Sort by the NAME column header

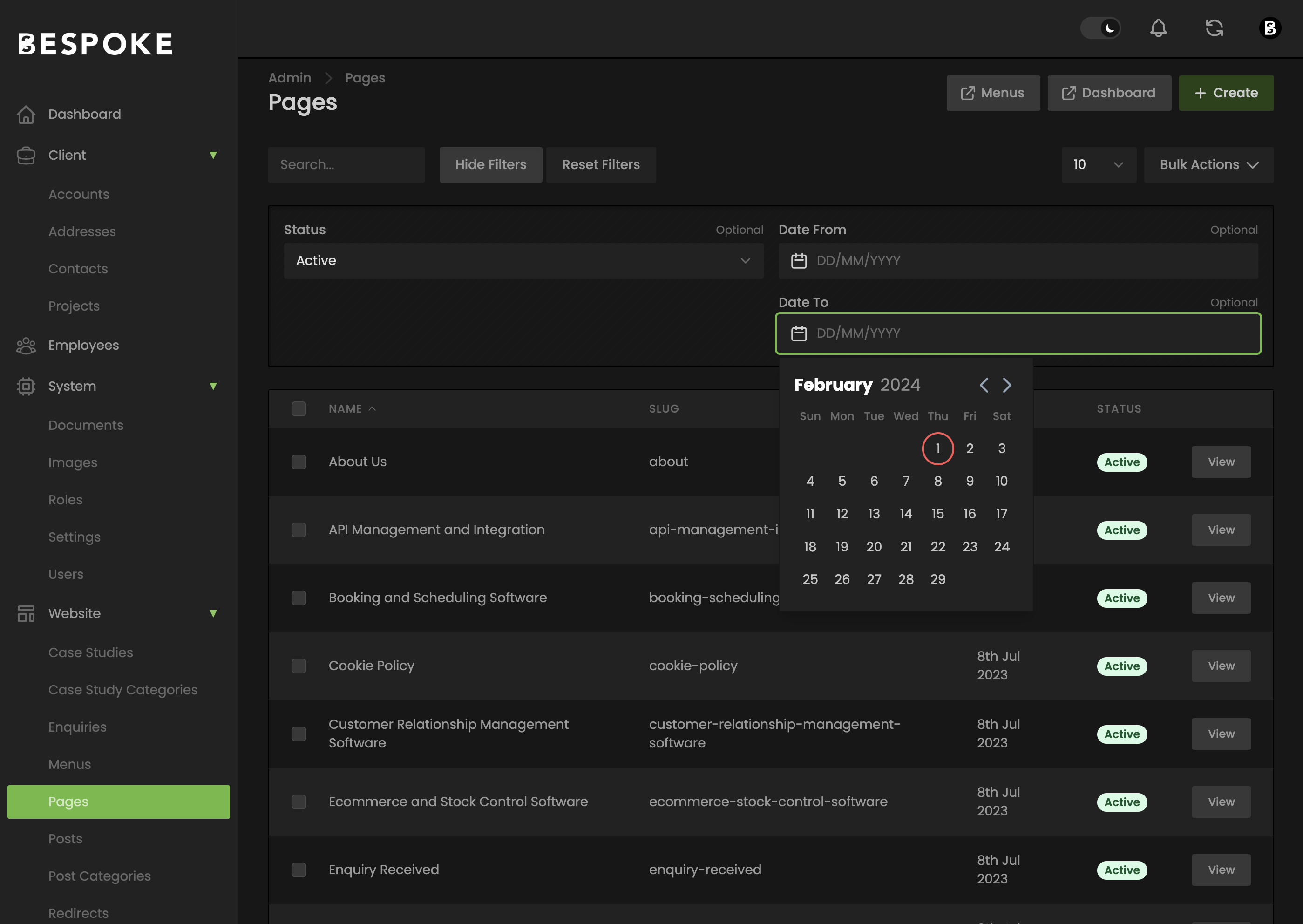tap(352, 409)
